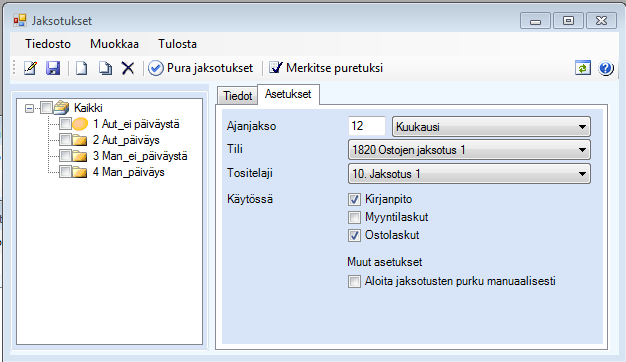Screen dimensions: 626x362
Task: Click the Tili label
Action: [x=235, y=149]
